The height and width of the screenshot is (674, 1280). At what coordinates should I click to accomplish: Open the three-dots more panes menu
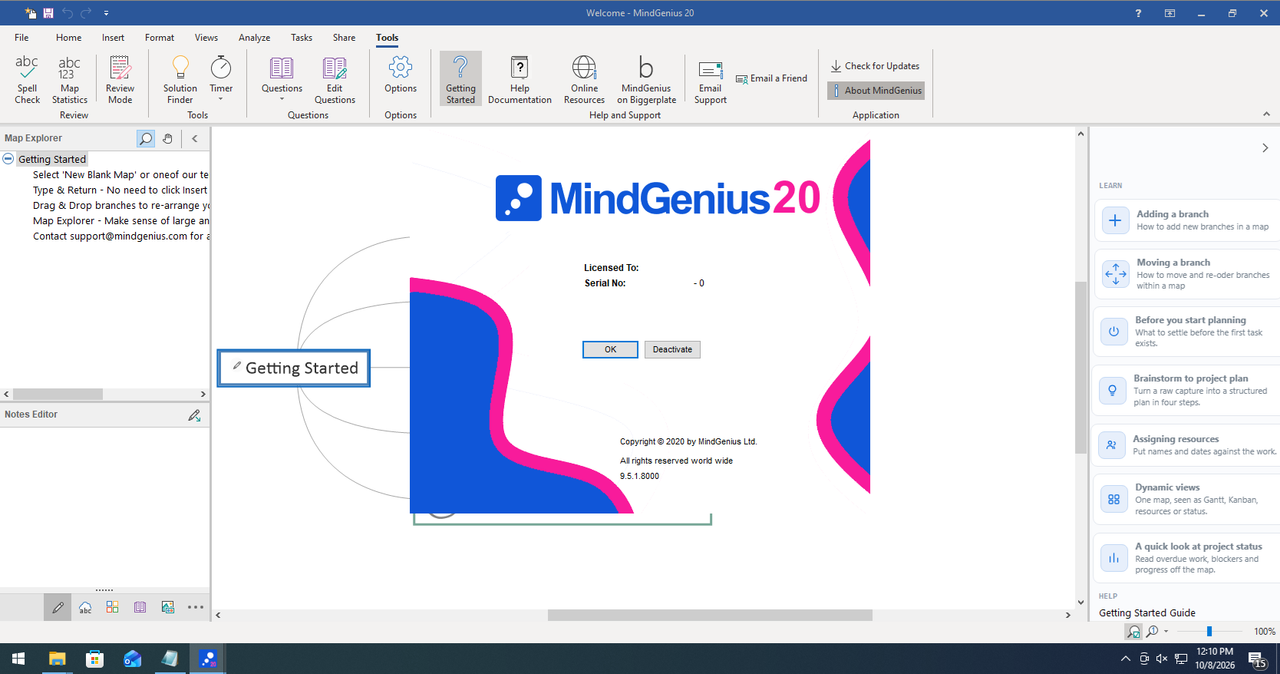click(x=195, y=607)
